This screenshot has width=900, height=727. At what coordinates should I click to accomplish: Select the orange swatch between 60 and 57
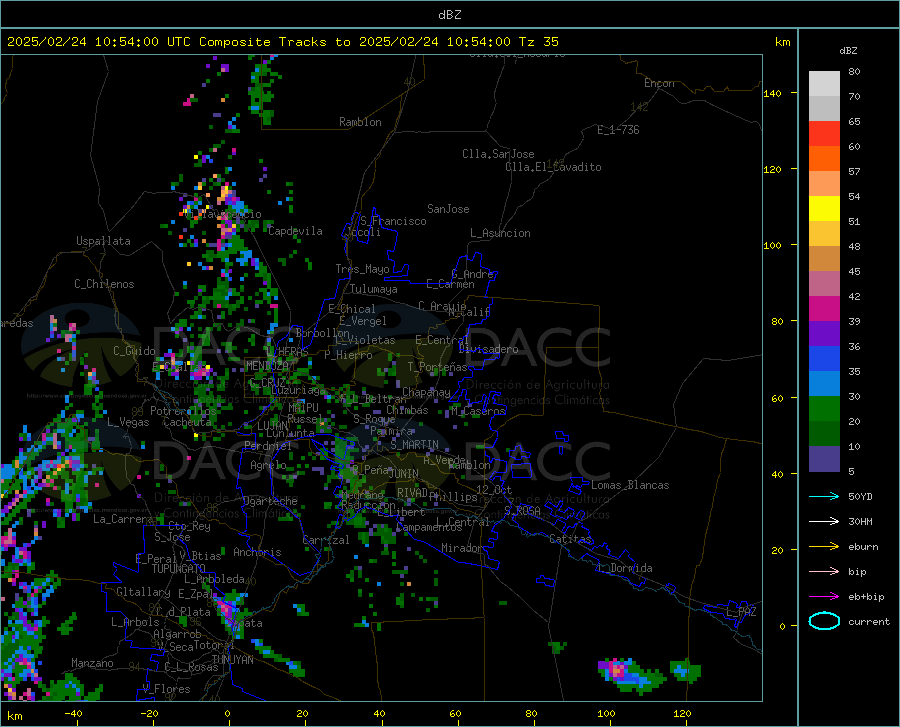(824, 159)
